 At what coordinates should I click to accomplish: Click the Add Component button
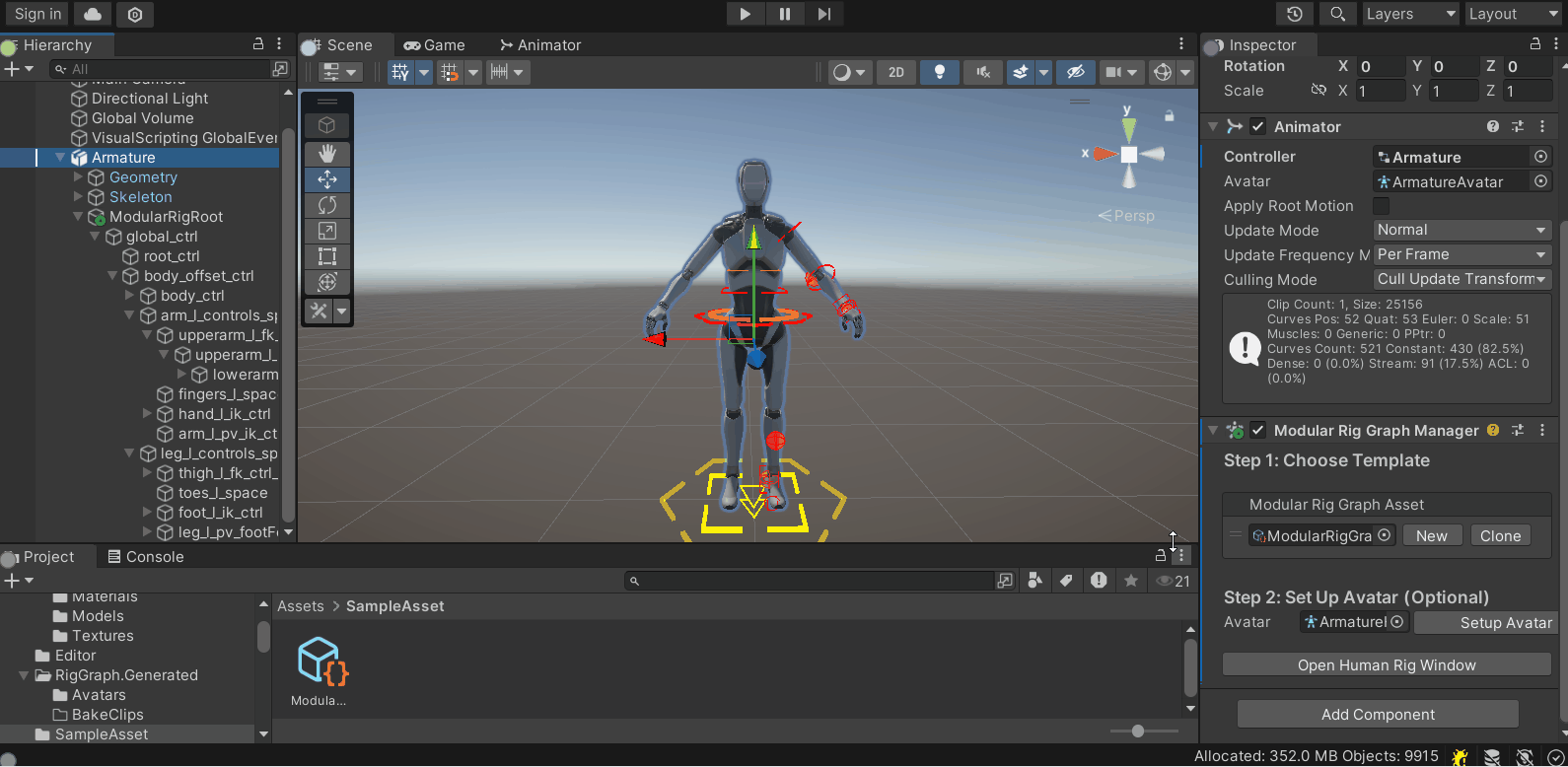[x=1378, y=715]
